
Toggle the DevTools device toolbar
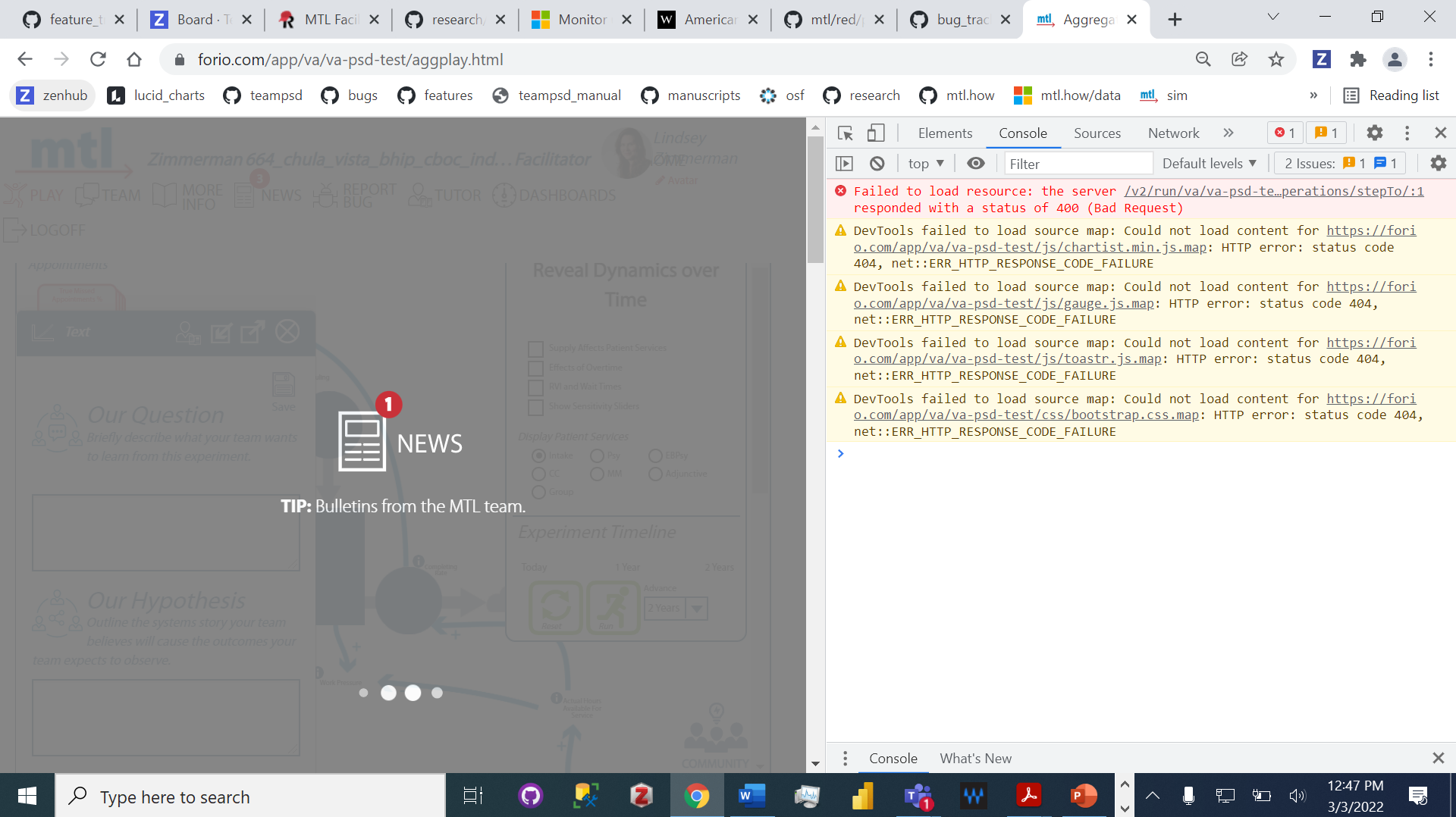876,133
